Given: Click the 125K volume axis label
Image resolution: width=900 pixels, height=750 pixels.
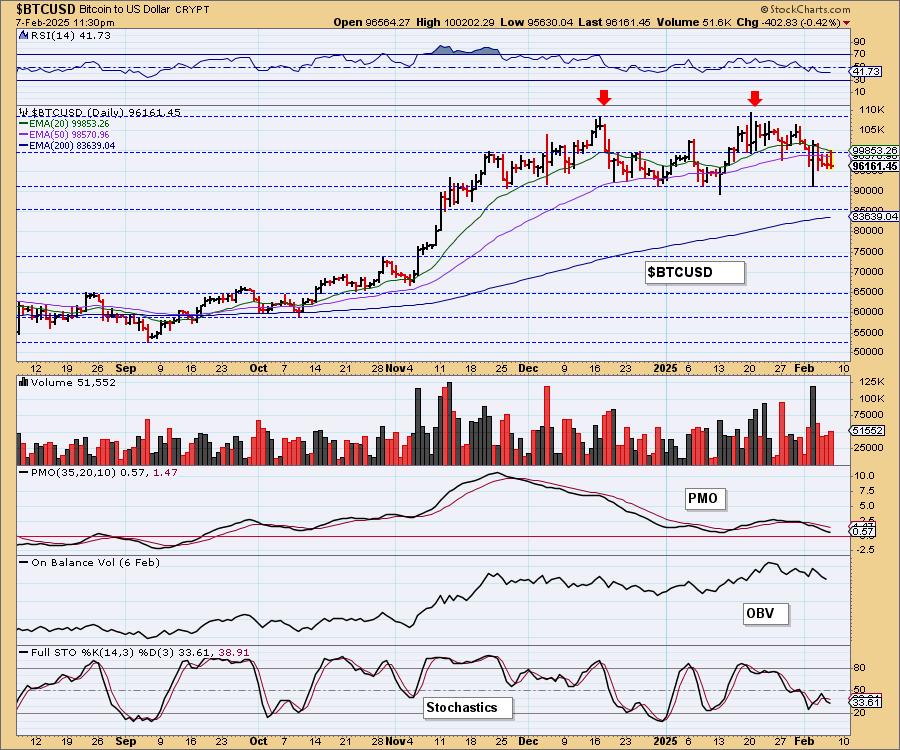Looking at the screenshot, I should click(x=871, y=382).
